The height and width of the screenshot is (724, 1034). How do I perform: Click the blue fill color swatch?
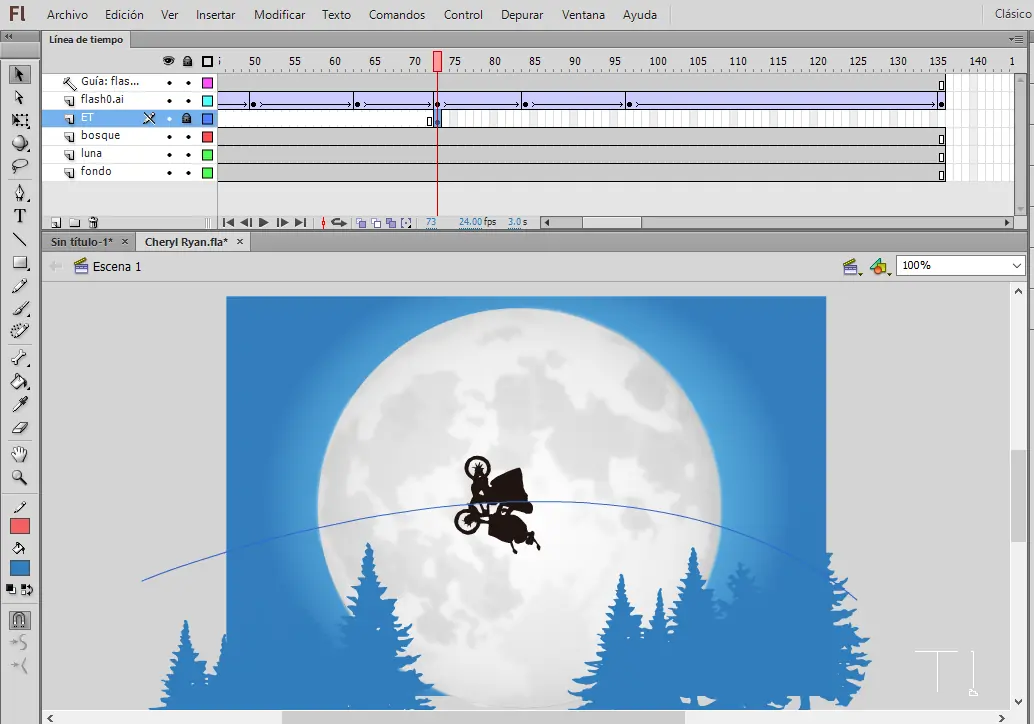[20, 568]
